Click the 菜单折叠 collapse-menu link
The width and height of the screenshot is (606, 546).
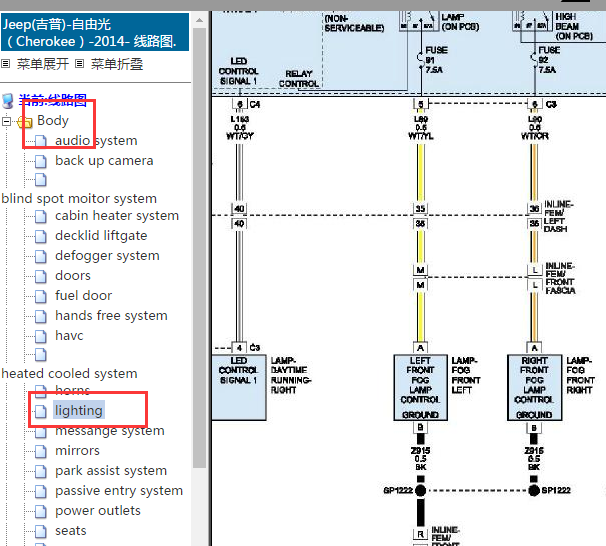(x=117, y=64)
